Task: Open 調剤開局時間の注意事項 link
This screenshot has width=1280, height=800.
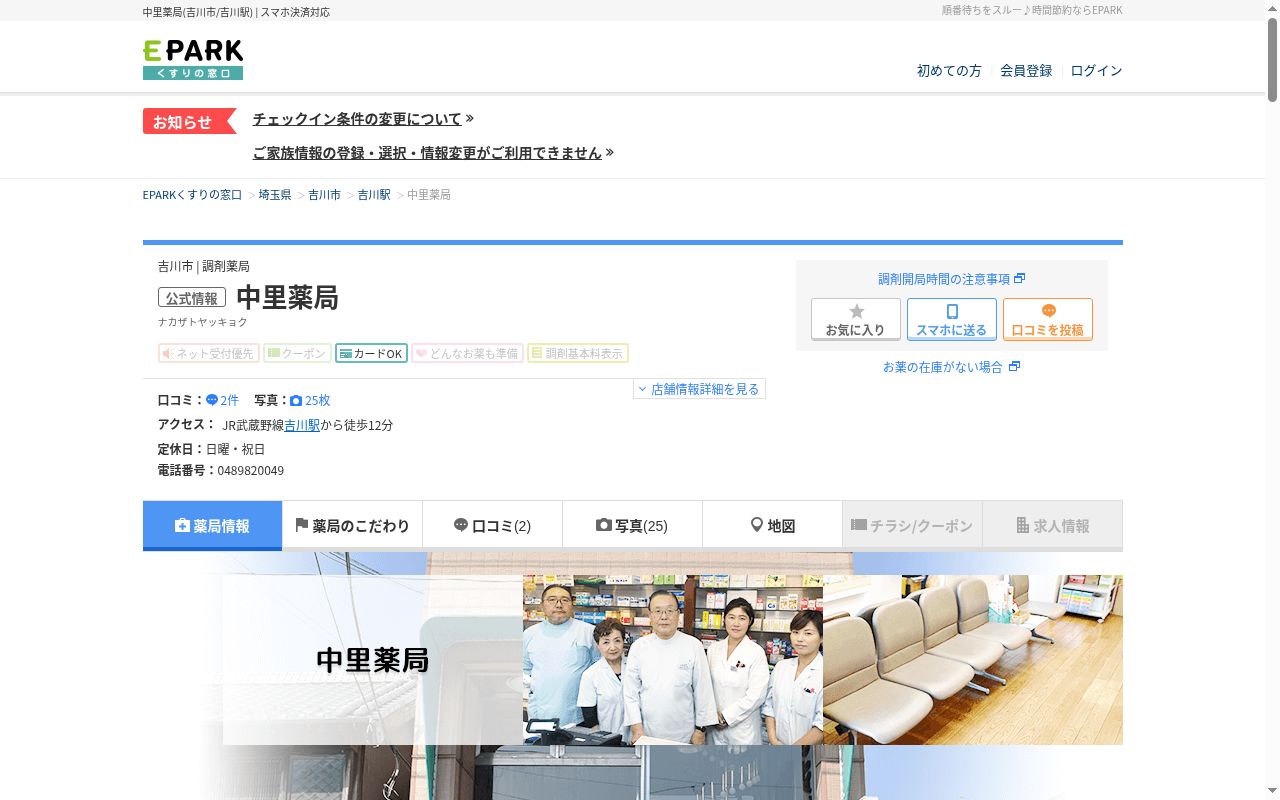Action: click(944, 279)
